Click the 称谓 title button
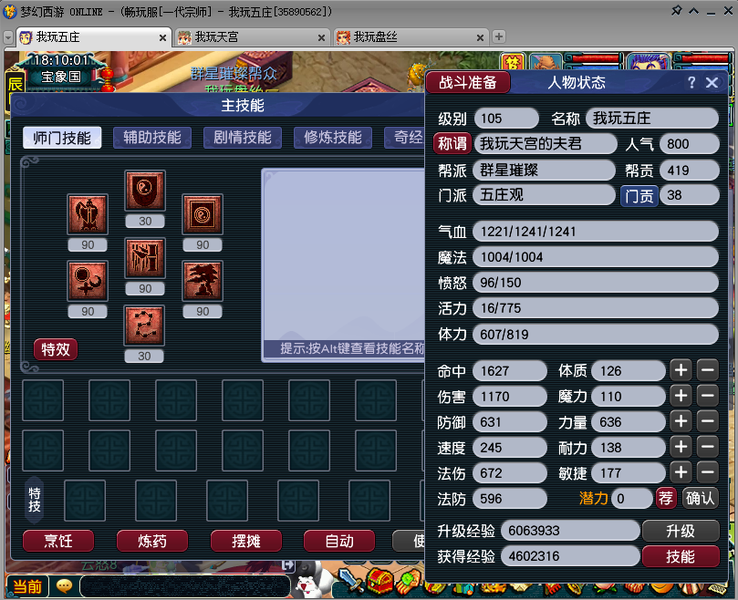 coord(452,144)
